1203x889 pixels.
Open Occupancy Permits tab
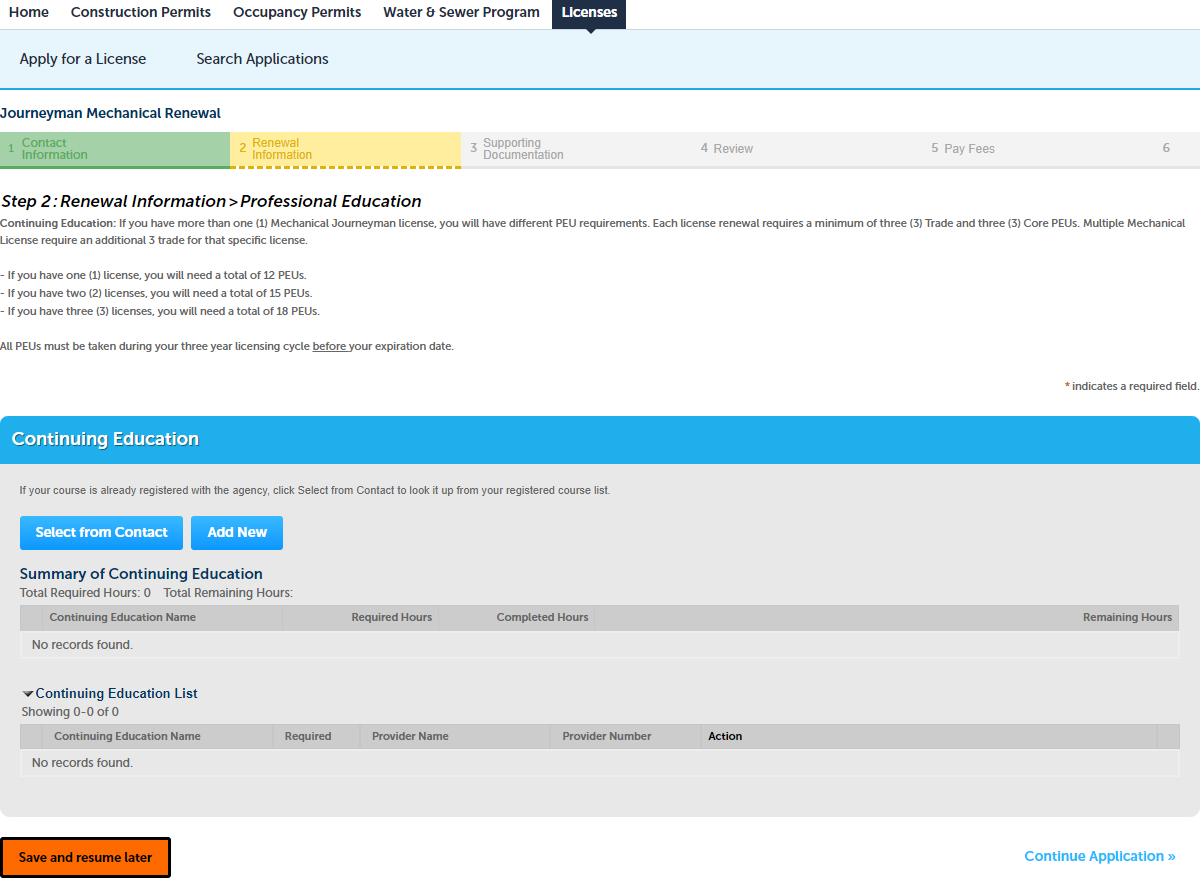point(297,13)
